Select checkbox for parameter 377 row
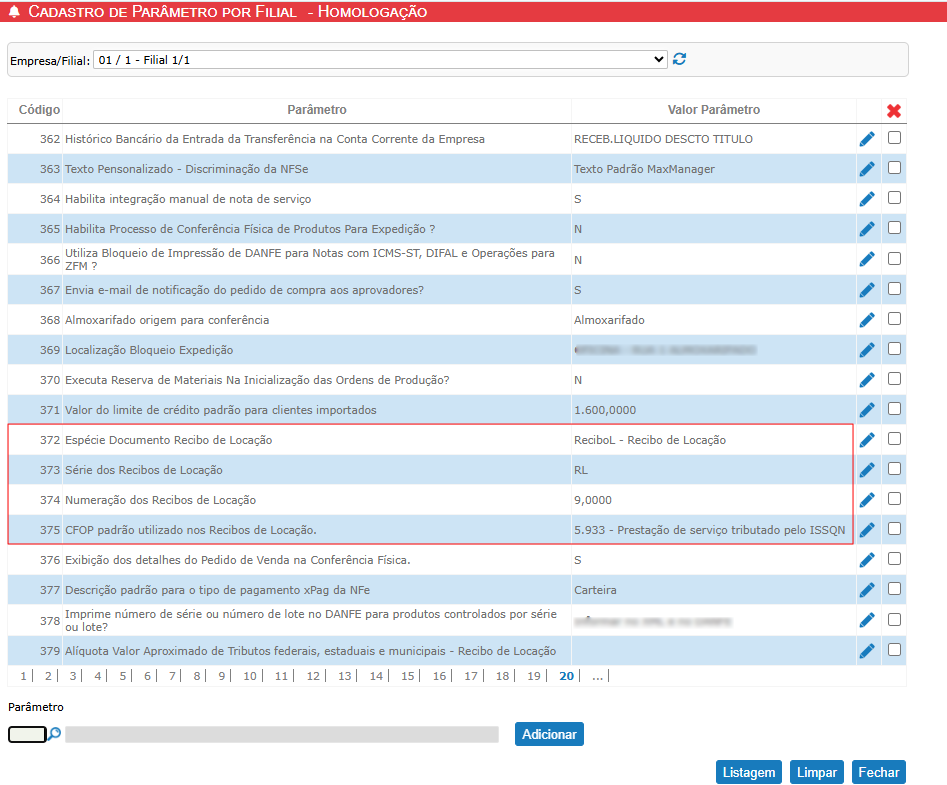Screen dimensions: 947x785 point(894,589)
